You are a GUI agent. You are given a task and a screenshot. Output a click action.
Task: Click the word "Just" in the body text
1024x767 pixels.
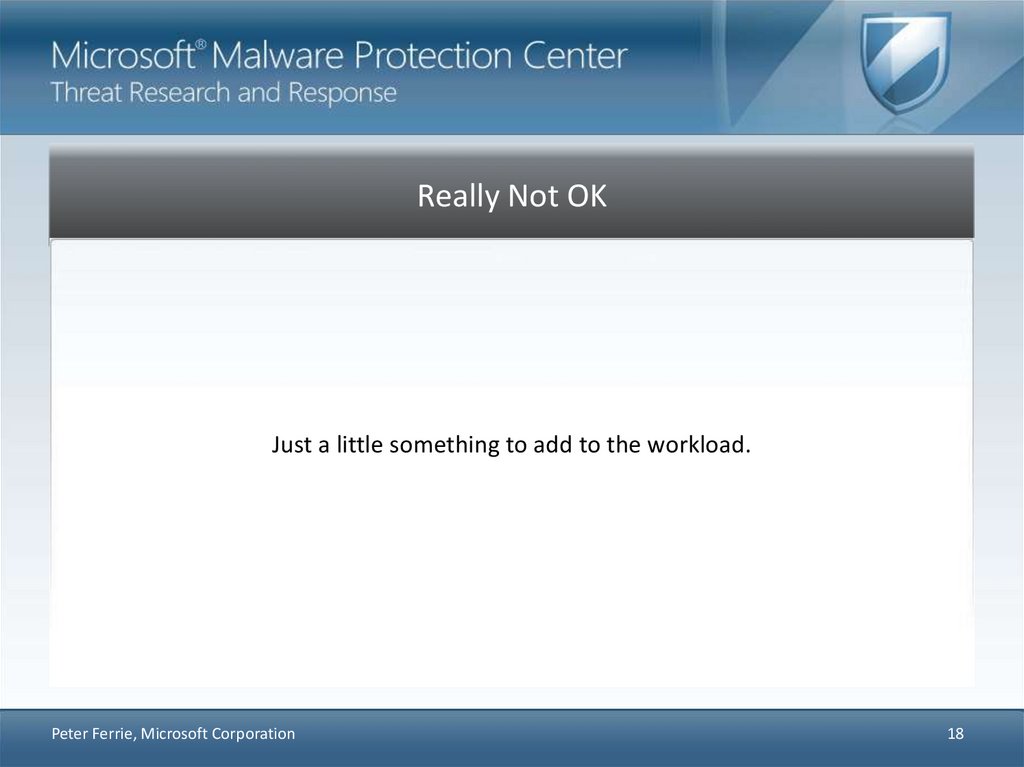[292, 444]
